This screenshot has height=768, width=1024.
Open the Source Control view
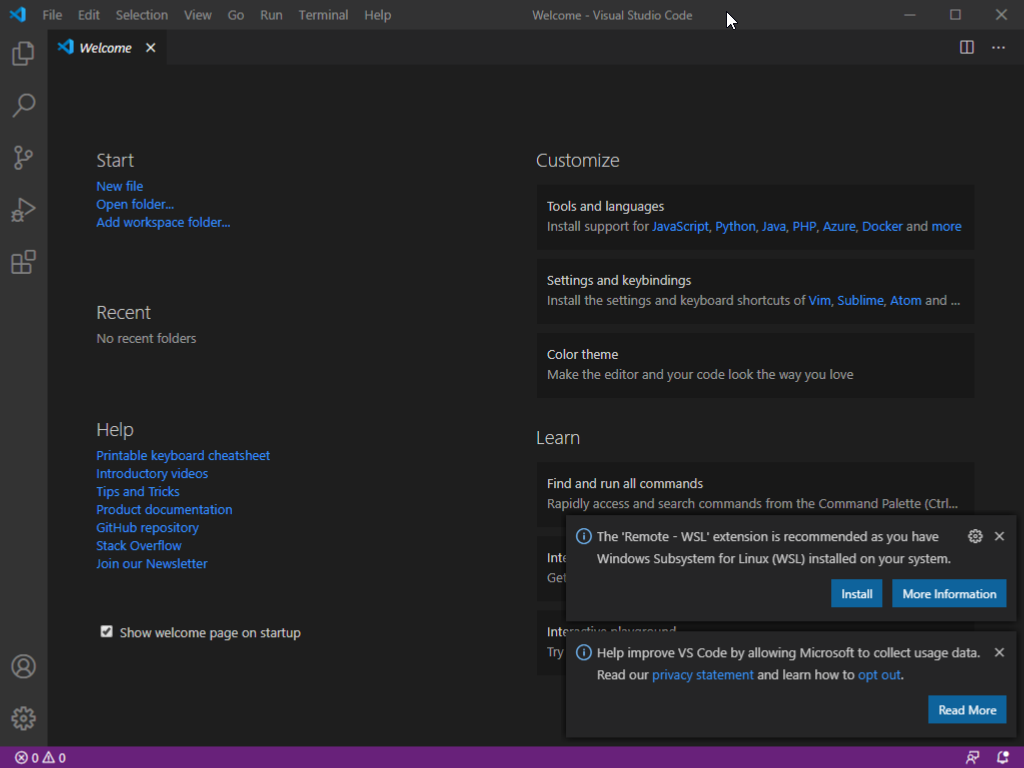pyautogui.click(x=23, y=157)
